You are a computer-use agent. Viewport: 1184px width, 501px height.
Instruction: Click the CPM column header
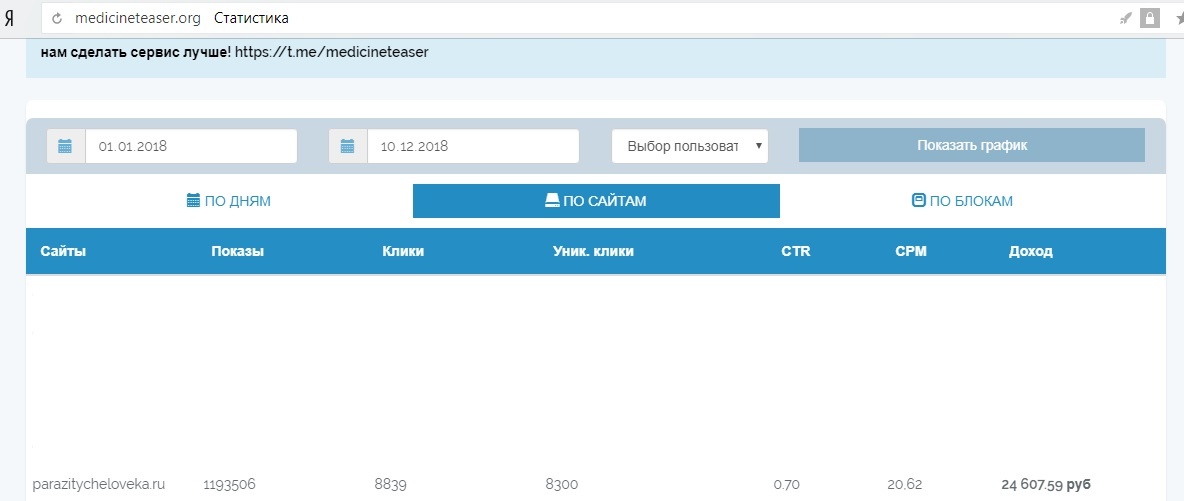point(911,252)
